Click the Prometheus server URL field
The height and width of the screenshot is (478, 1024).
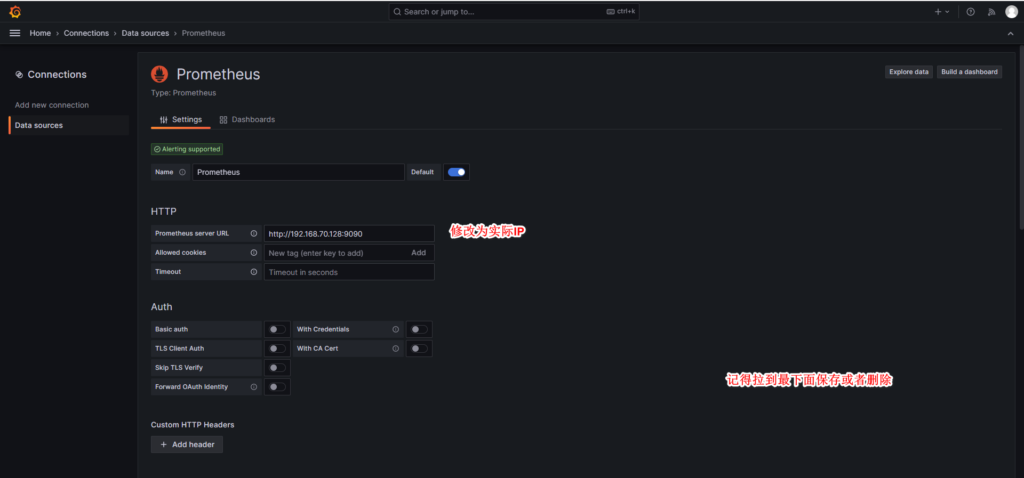(x=348, y=233)
